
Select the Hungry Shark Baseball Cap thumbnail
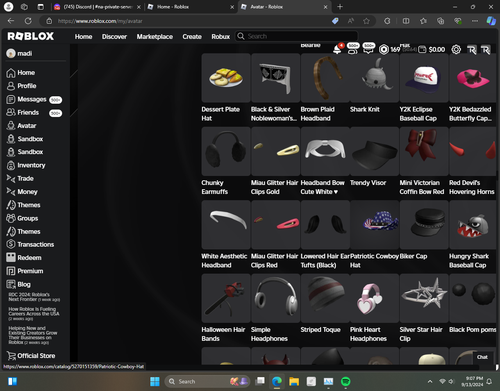tap(473, 225)
